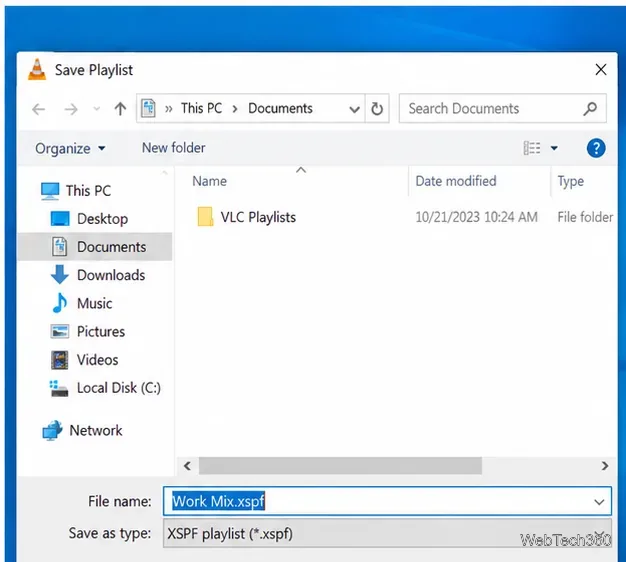Click the Music note icon
Viewport: 626px width, 562px height.
pos(60,303)
